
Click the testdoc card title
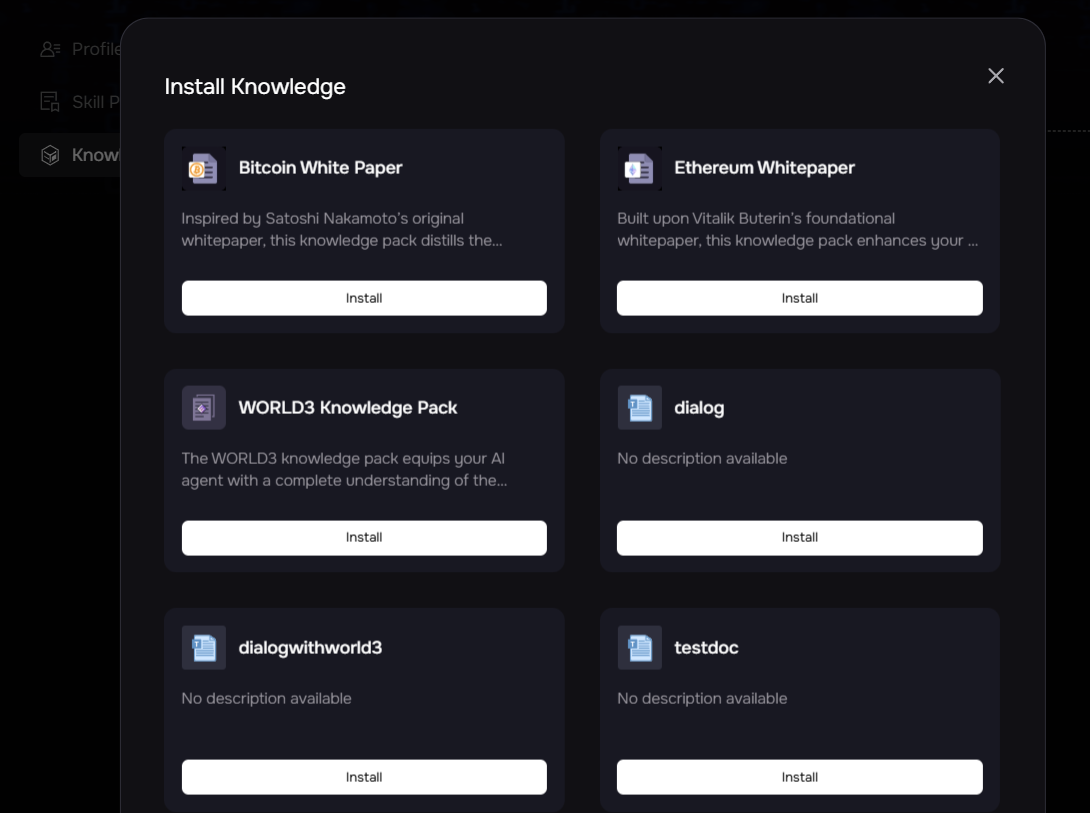point(706,648)
